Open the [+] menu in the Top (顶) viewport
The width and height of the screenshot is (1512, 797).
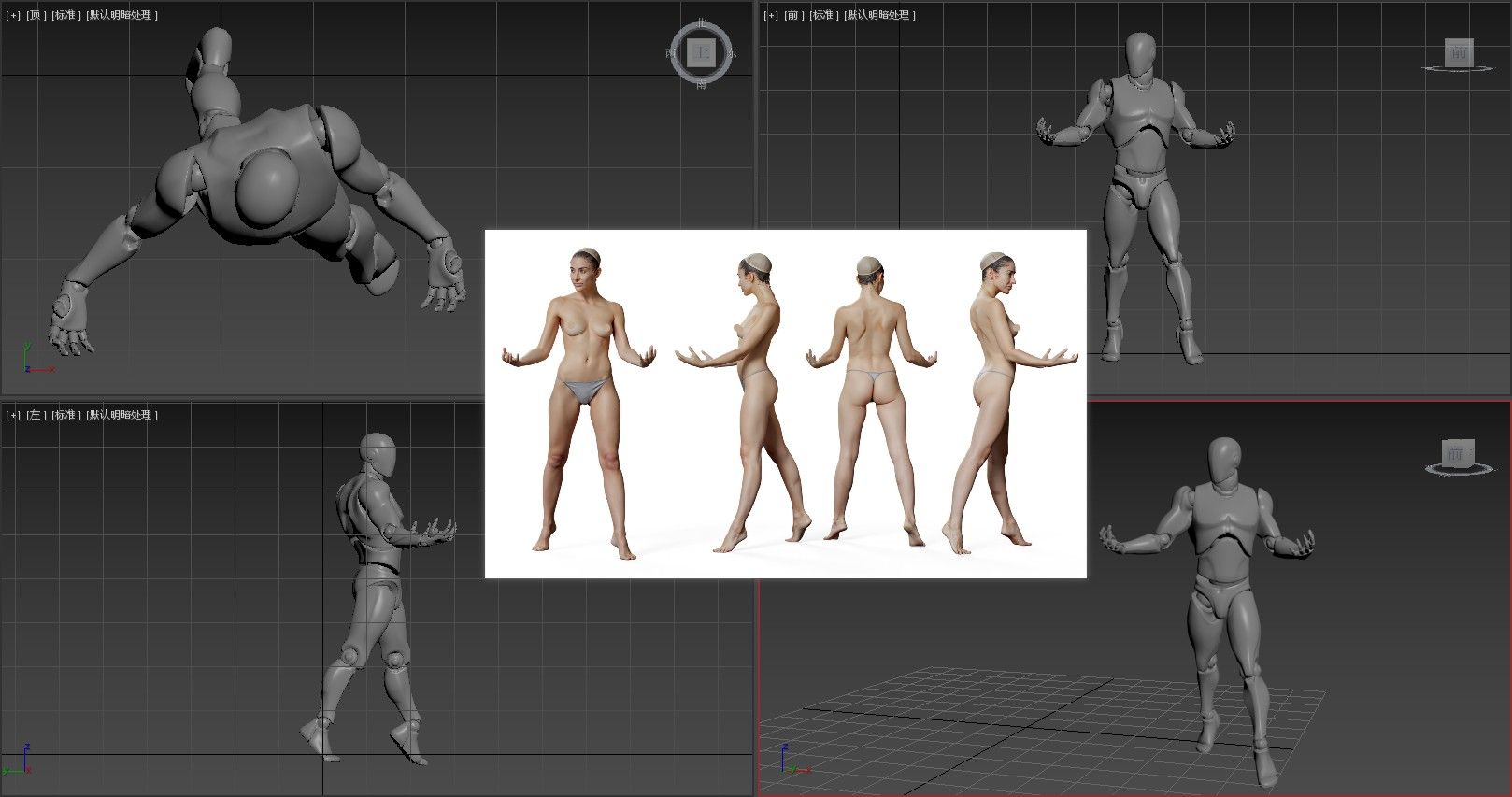[x=13, y=15]
